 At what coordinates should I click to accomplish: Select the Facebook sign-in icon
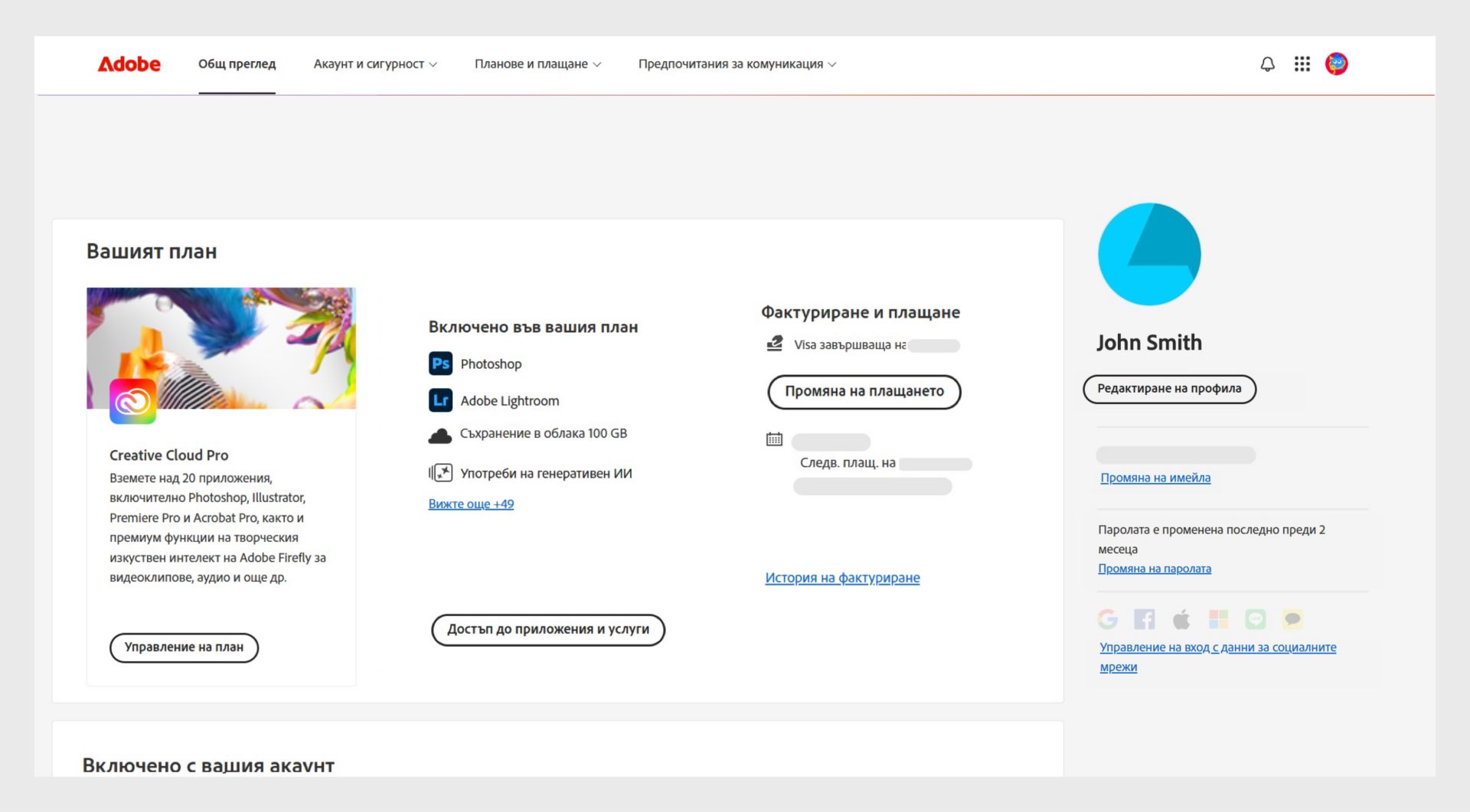(x=1145, y=619)
